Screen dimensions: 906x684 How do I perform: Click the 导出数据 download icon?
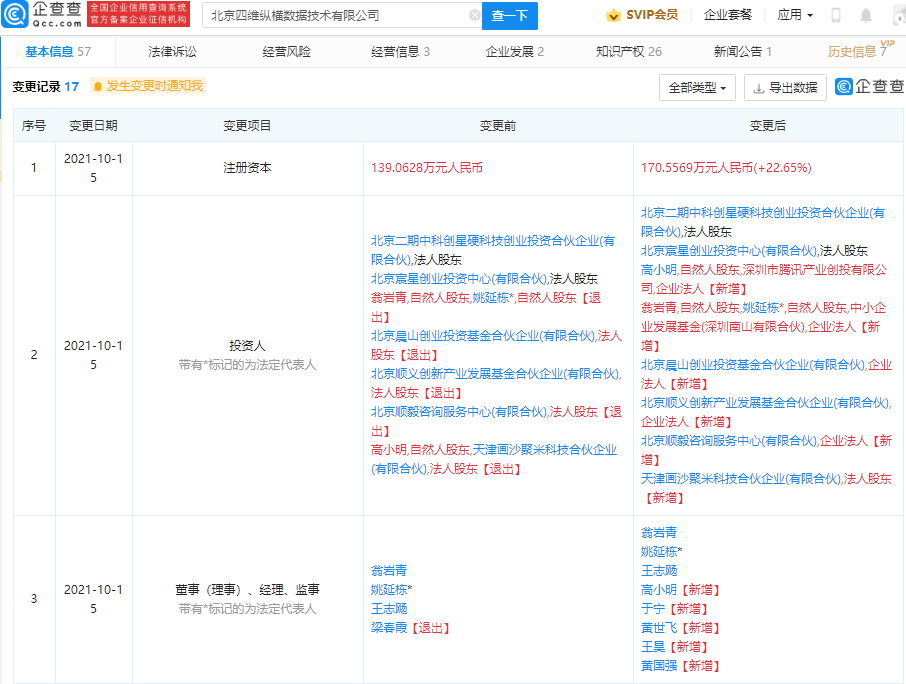pos(759,88)
